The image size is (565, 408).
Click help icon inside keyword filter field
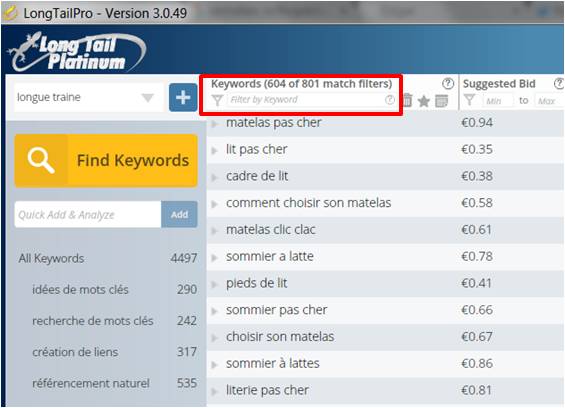click(x=390, y=100)
